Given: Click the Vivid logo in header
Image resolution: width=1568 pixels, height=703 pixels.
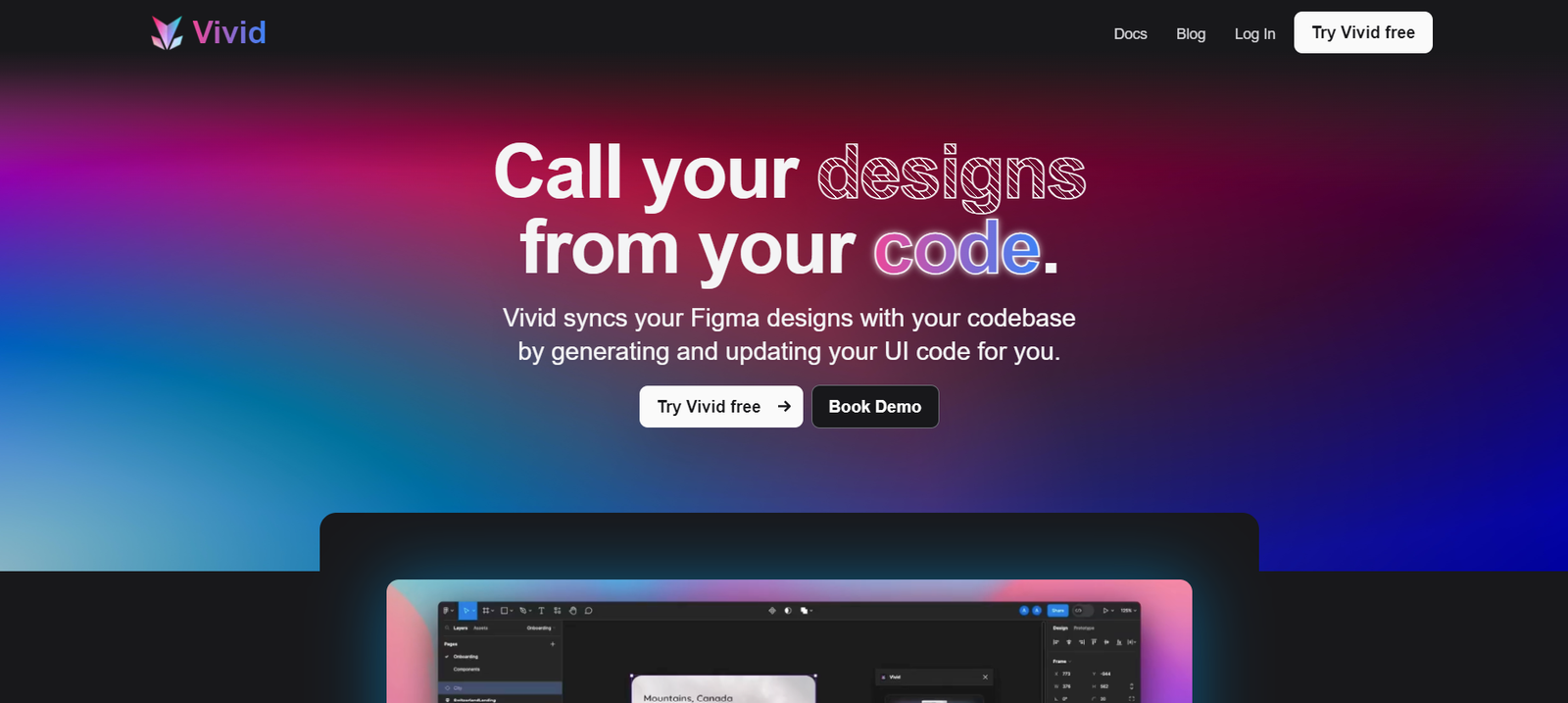Looking at the screenshot, I should click(209, 33).
